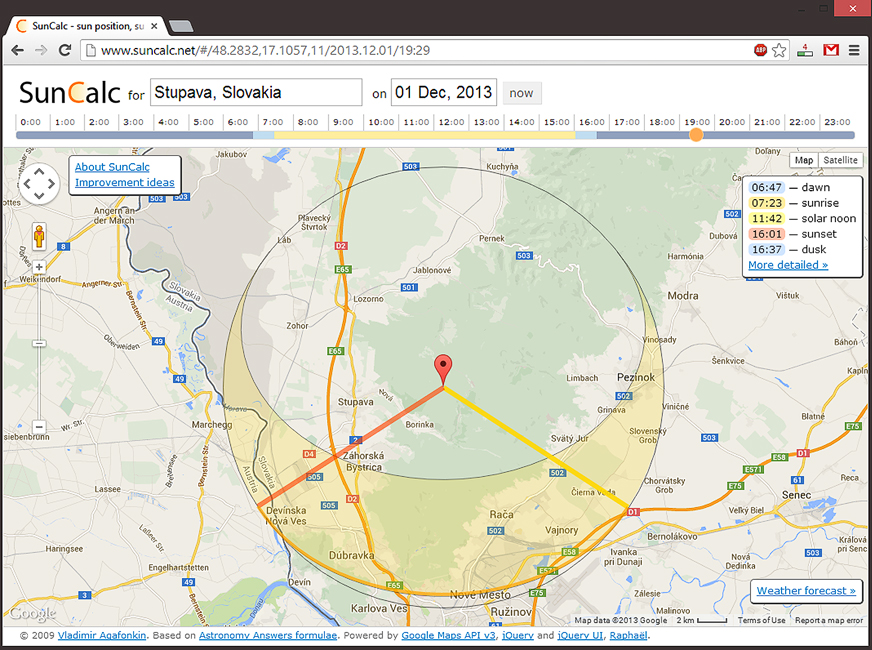Viewport: 872px width, 650px height.
Task: Open the Gmail extension icon
Action: tap(831, 50)
